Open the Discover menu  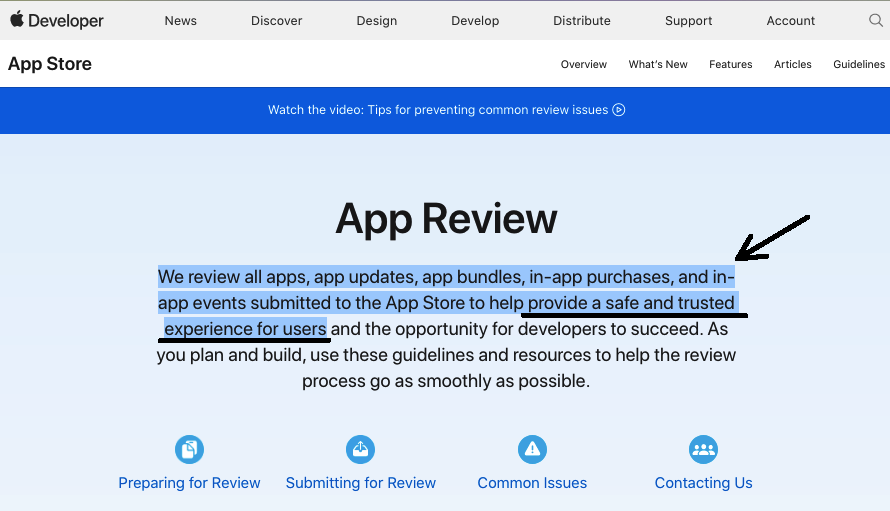(x=276, y=20)
